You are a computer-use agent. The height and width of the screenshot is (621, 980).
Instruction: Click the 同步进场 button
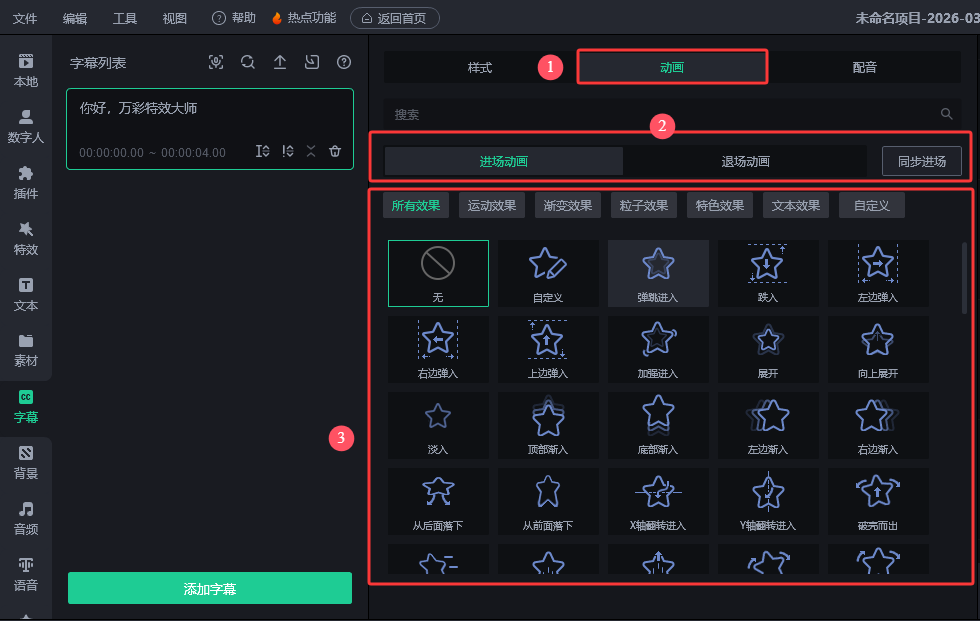(921, 161)
